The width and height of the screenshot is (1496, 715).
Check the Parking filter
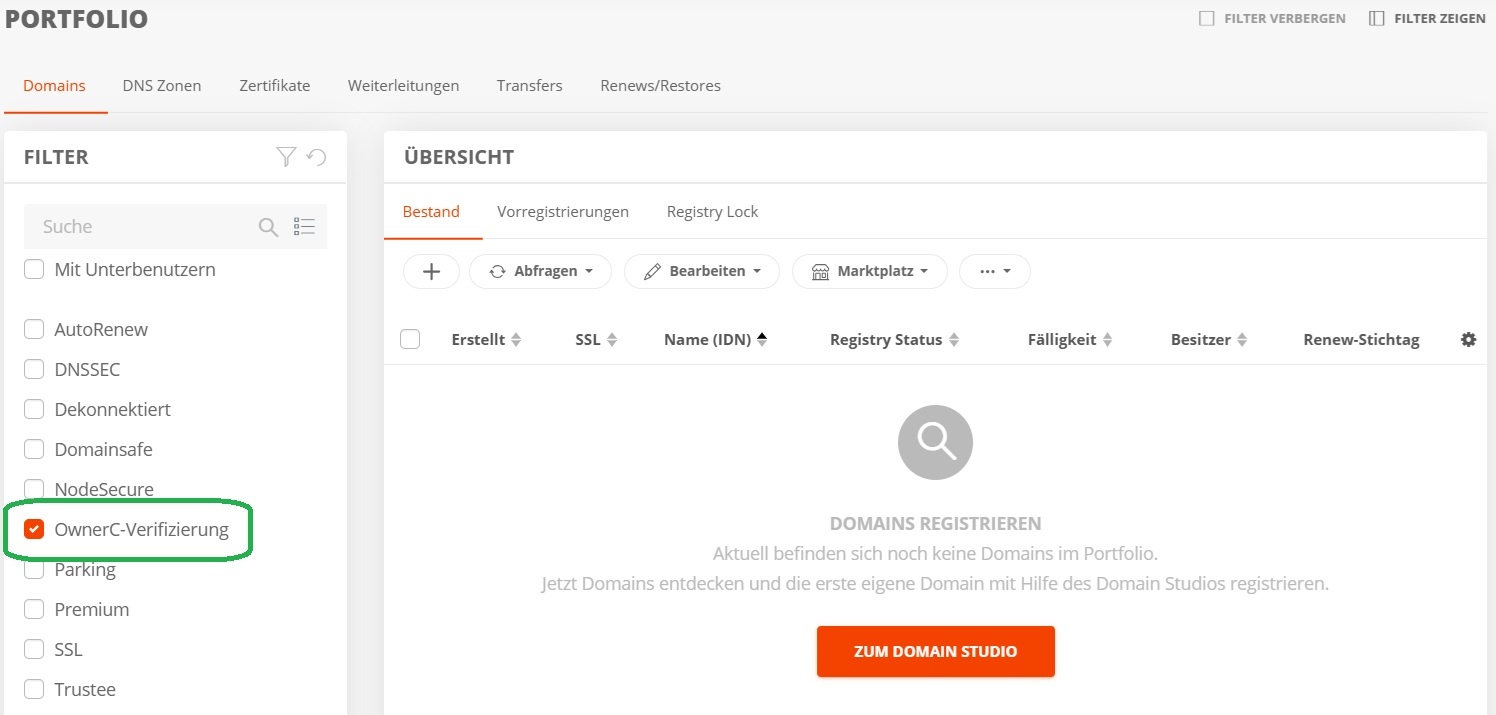click(34, 569)
